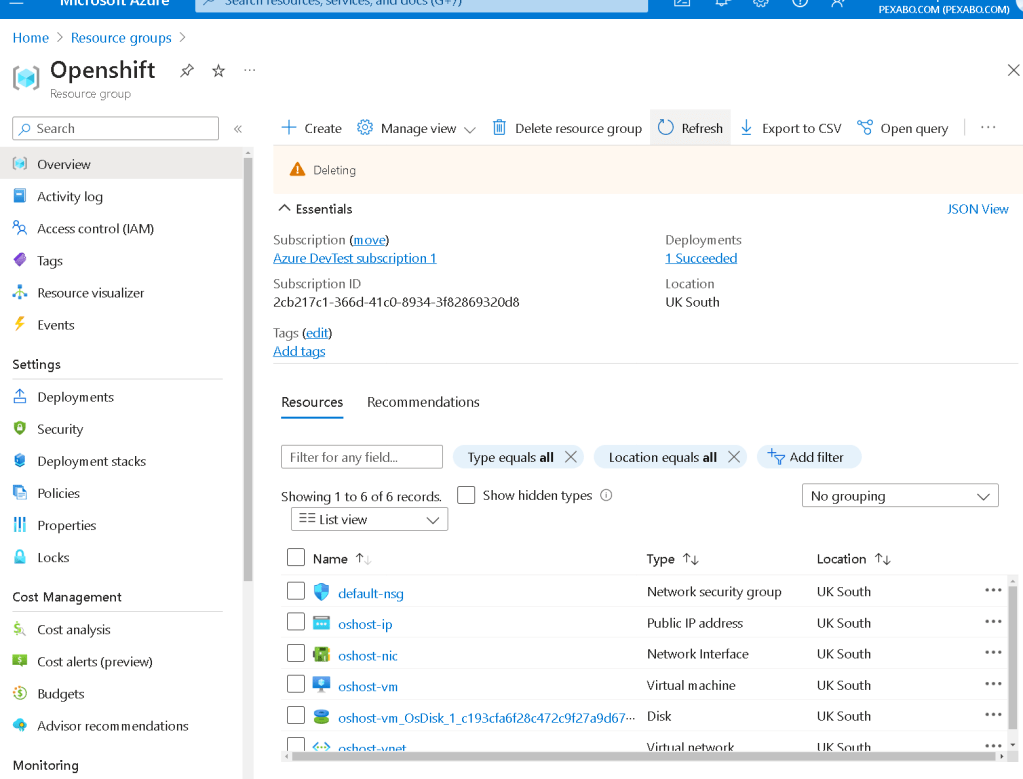Click the Filter for any field input
This screenshot has width=1023, height=779.
(362, 457)
